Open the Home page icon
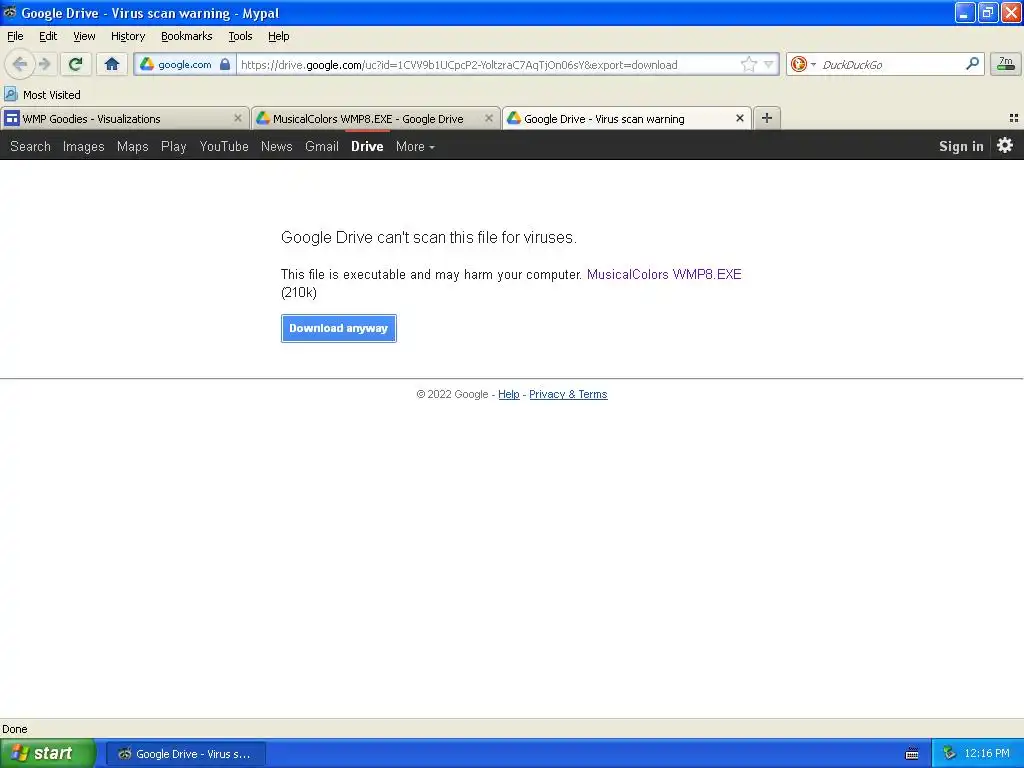1024x768 pixels. (112, 64)
